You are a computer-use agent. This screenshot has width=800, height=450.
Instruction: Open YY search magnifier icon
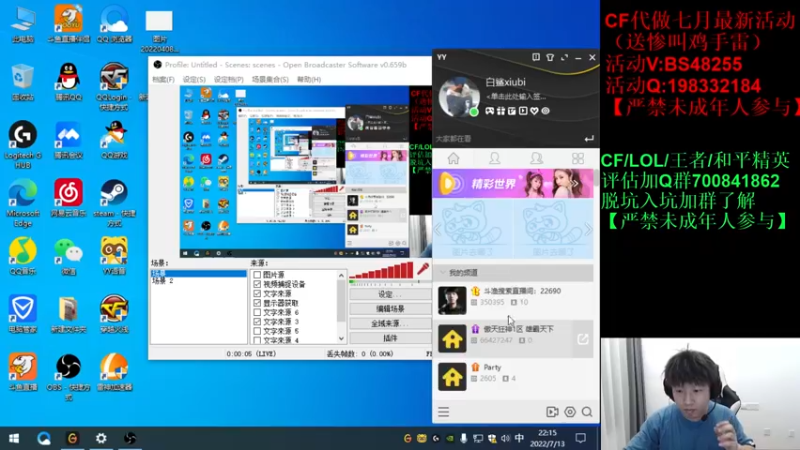click(x=587, y=412)
